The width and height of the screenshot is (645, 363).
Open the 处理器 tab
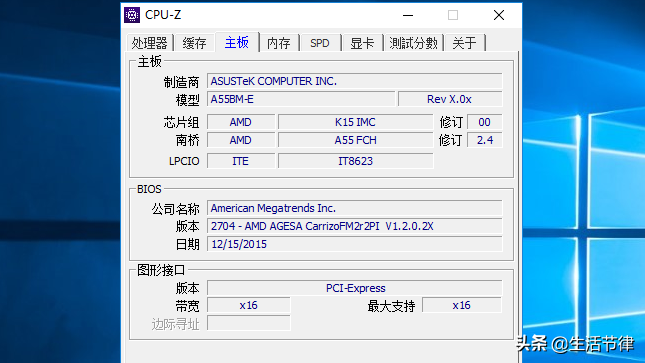pyautogui.click(x=150, y=43)
